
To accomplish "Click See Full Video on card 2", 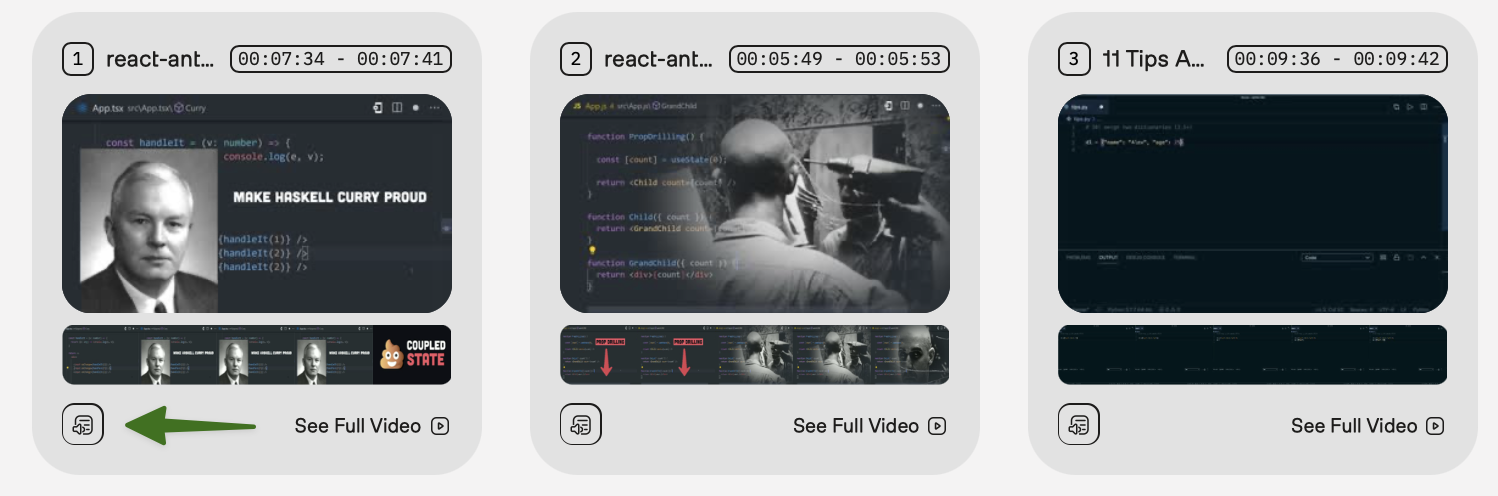I will coord(870,426).
